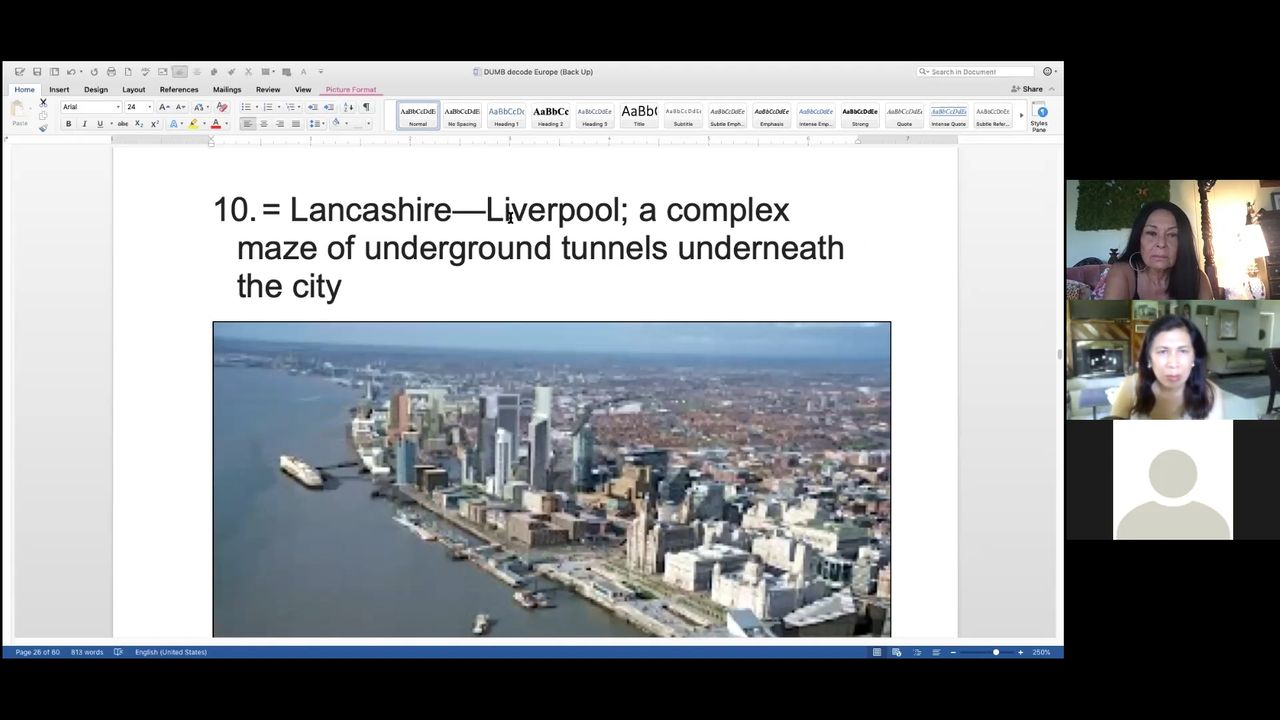Click the show paragraph marks icon
1280x720 pixels.
coord(366,107)
